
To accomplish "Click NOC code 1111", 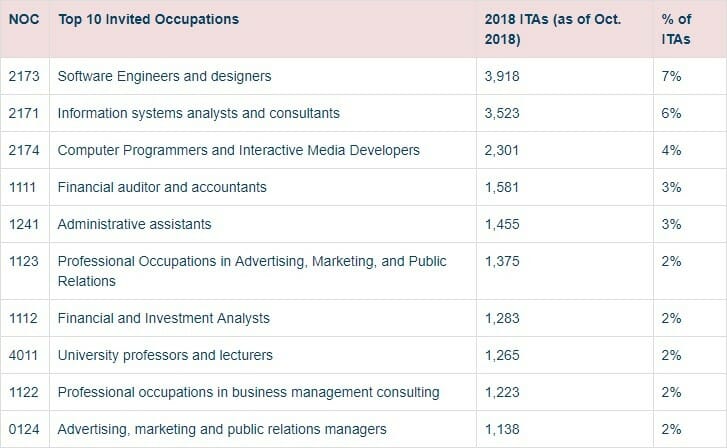I will click(x=24, y=187).
